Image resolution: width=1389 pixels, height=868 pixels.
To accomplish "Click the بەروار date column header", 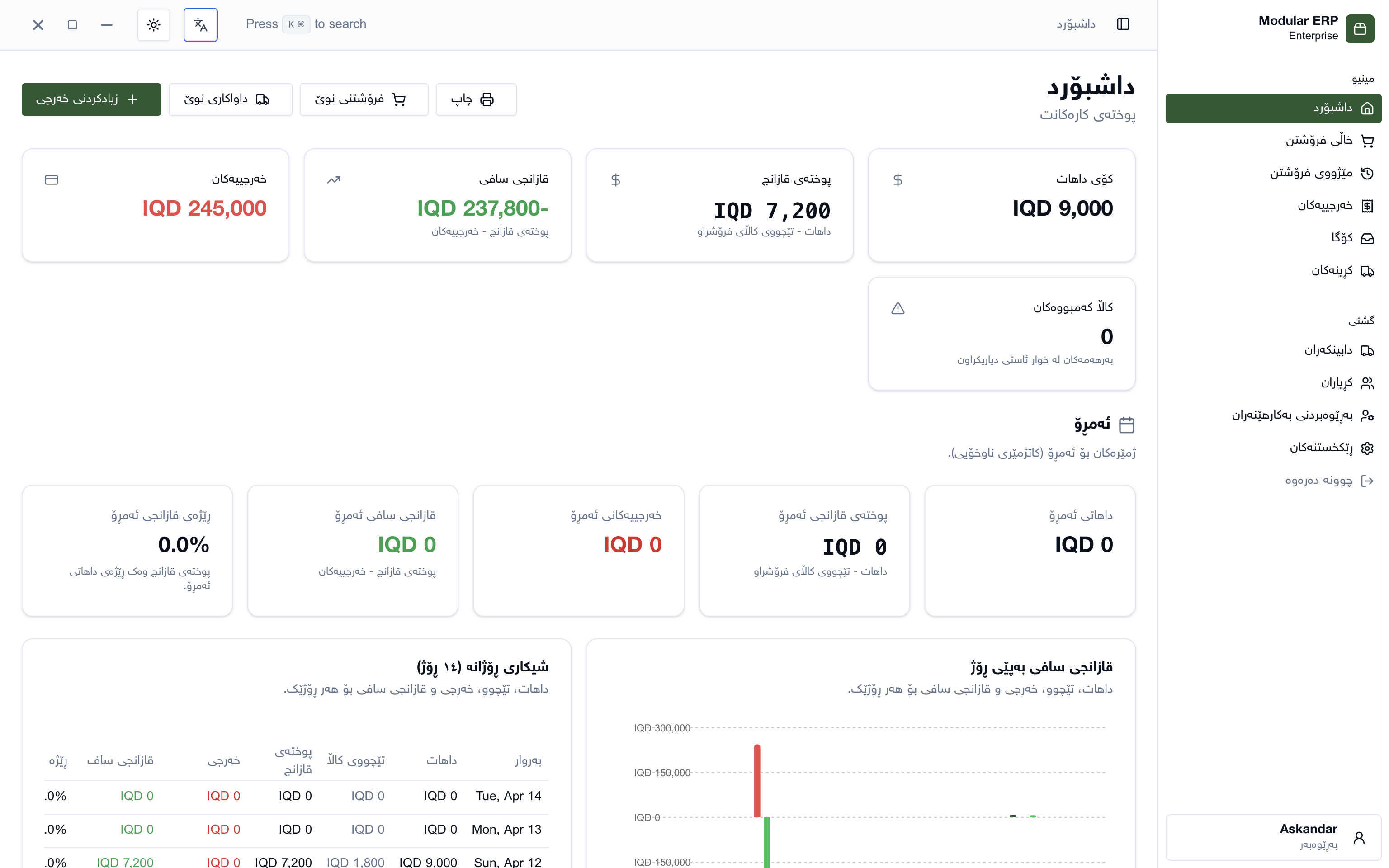I will [x=528, y=760].
